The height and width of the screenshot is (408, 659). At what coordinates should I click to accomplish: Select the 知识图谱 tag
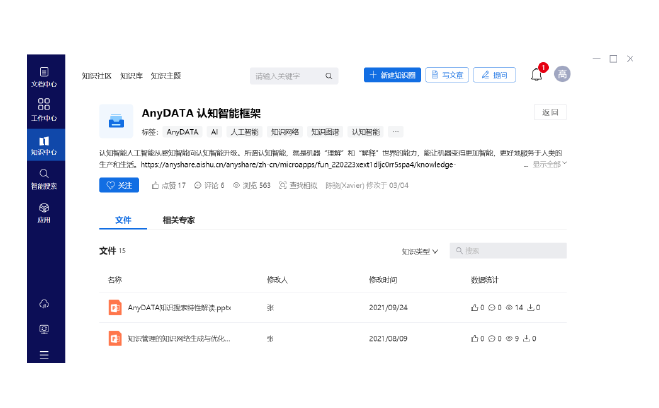(x=325, y=132)
